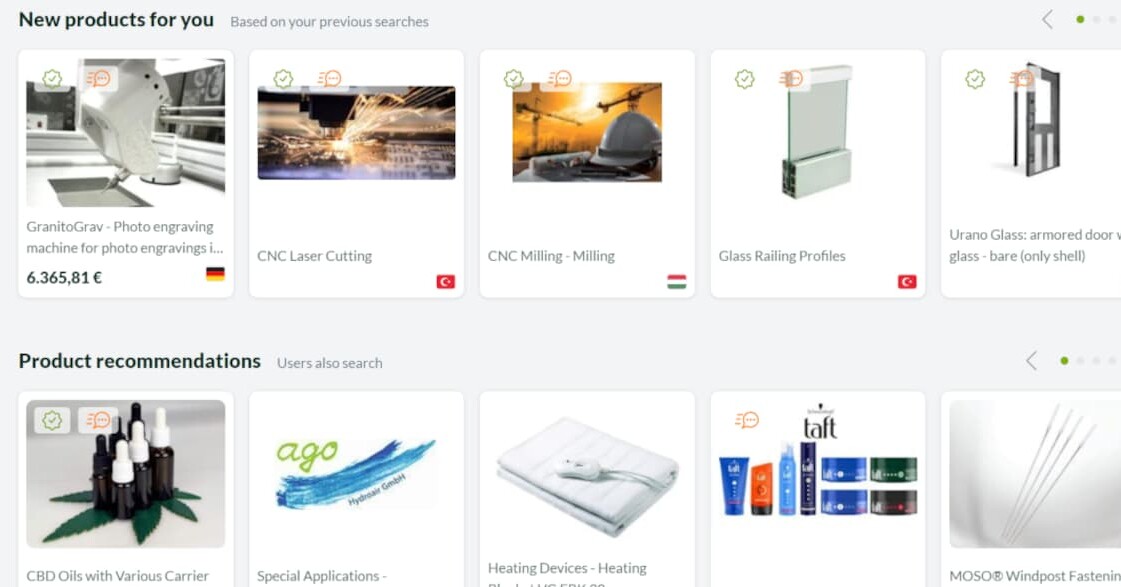Click the Turkish flag on CNC Laser Cutting card
This screenshot has width=1121, height=587.
(445, 282)
